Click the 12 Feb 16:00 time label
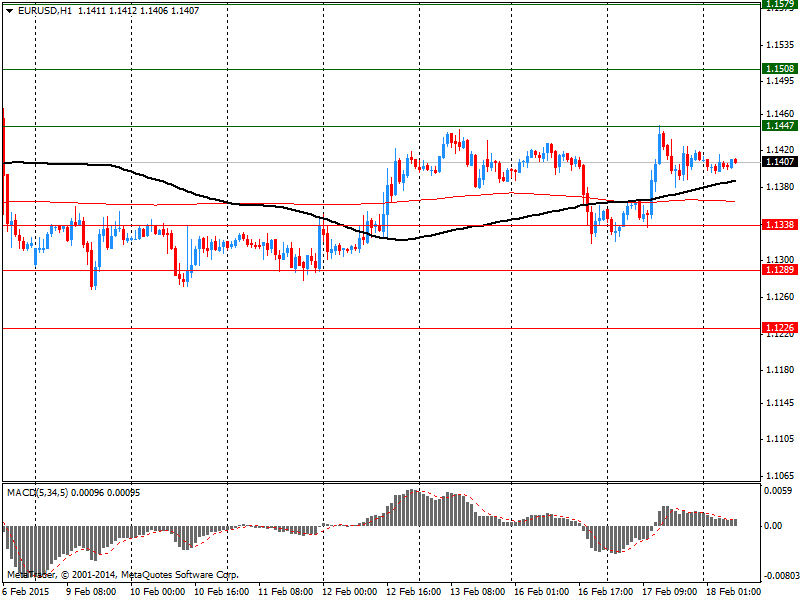 click(414, 591)
